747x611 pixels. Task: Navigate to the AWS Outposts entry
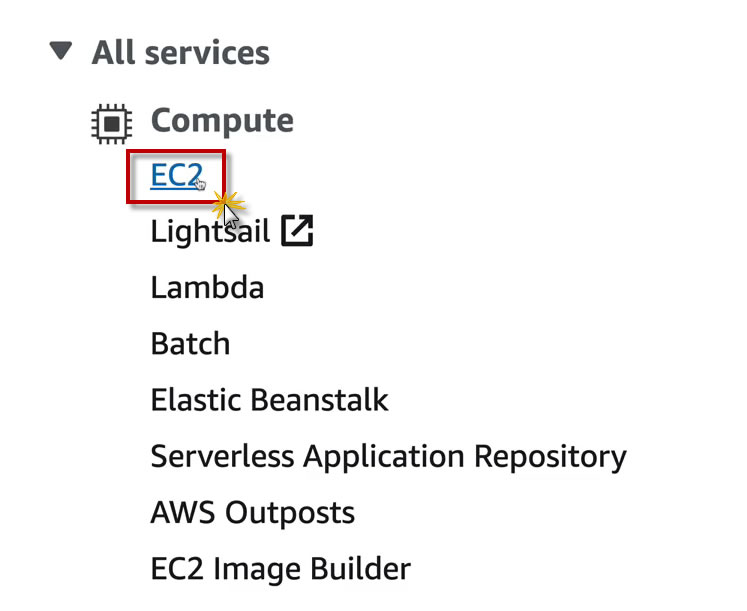click(252, 513)
